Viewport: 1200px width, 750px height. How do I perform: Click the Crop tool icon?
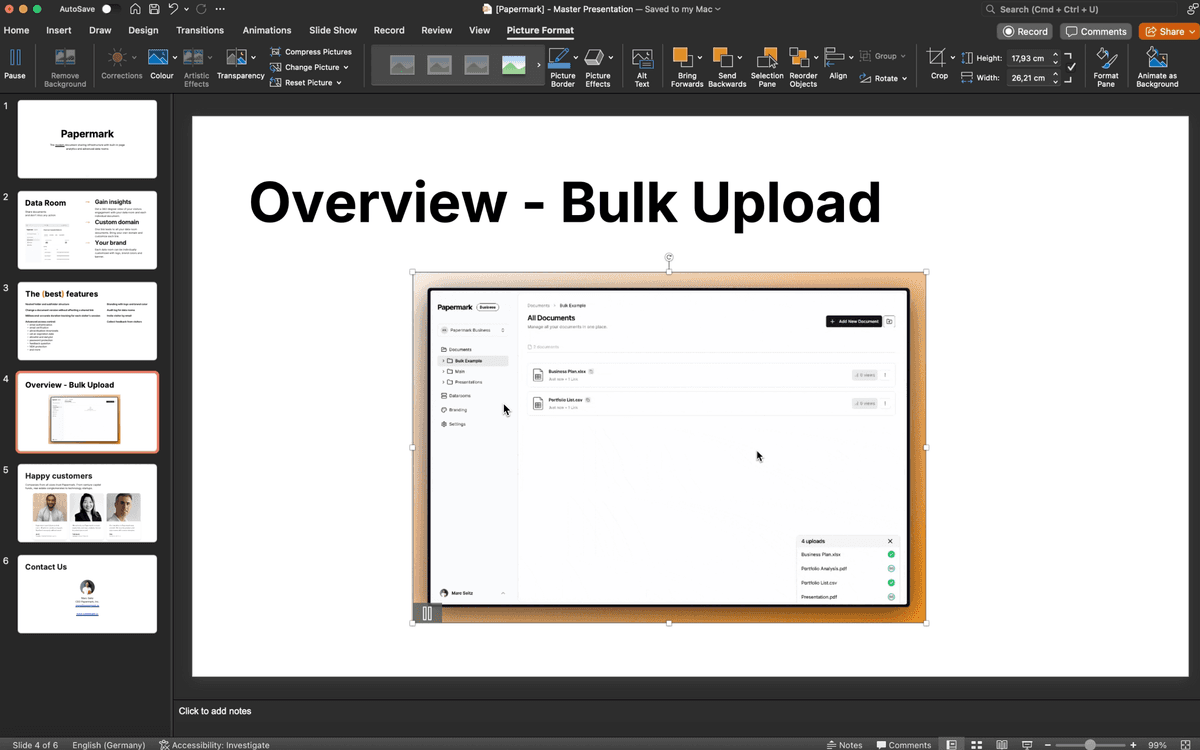(936, 58)
